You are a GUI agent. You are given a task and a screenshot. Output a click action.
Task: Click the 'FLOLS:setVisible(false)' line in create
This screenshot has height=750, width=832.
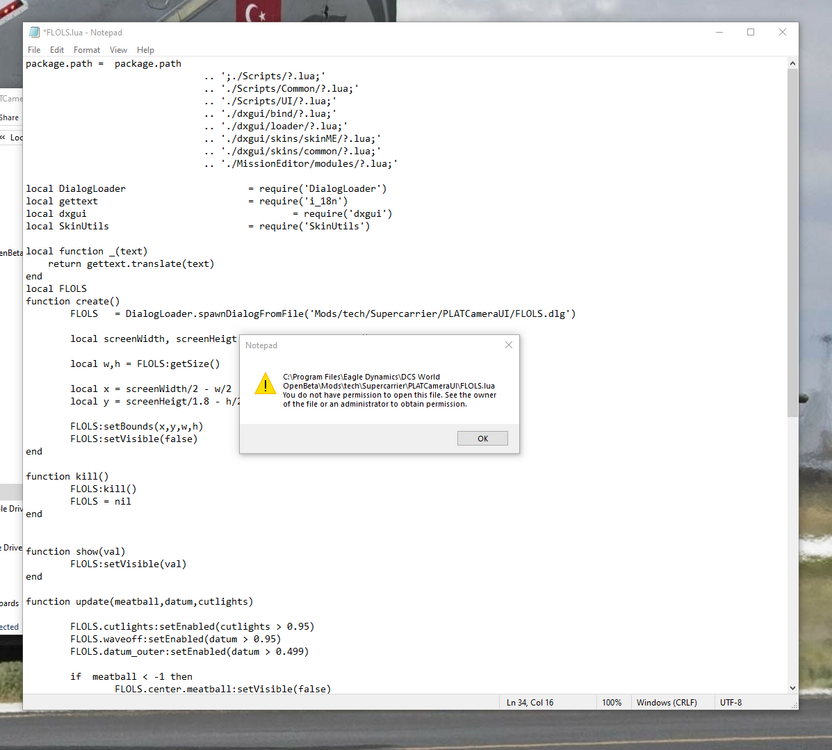click(x=134, y=439)
